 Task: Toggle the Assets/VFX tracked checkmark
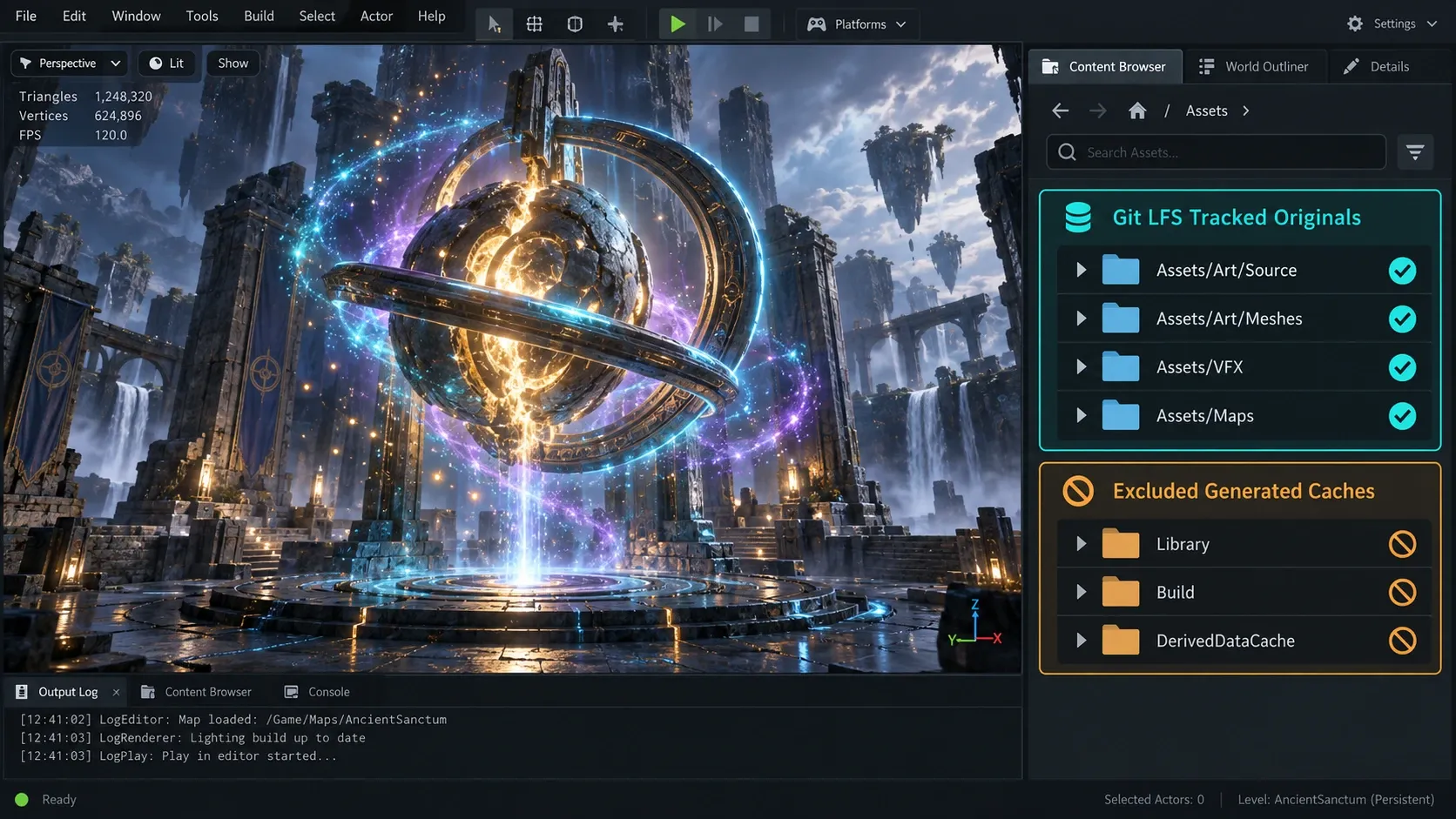click(x=1402, y=367)
